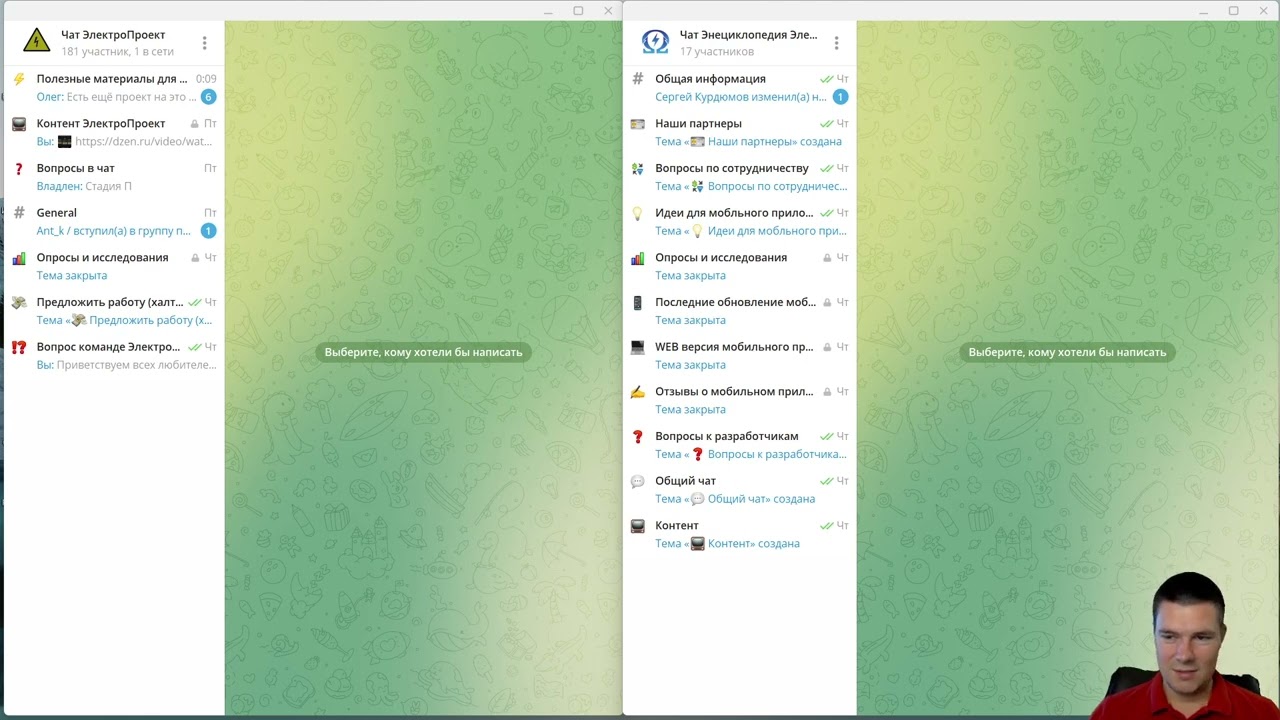This screenshot has width=1280, height=720.
Task: Click Чат Энециклопедия Эле... group title
Action: tap(748, 35)
